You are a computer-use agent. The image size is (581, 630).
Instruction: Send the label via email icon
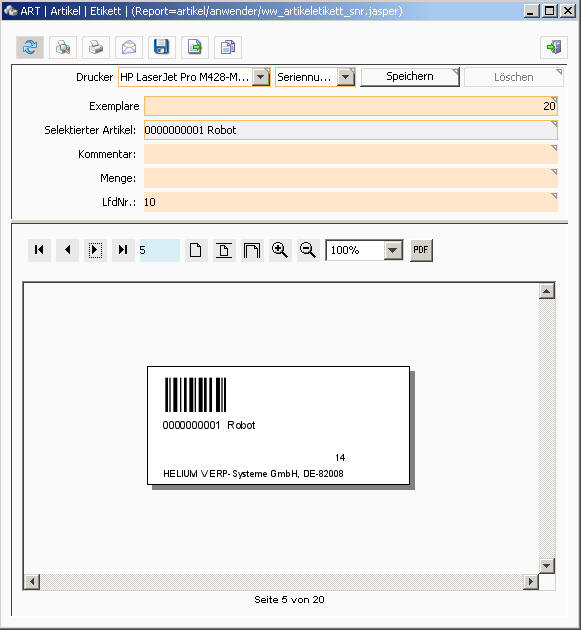[x=129, y=47]
